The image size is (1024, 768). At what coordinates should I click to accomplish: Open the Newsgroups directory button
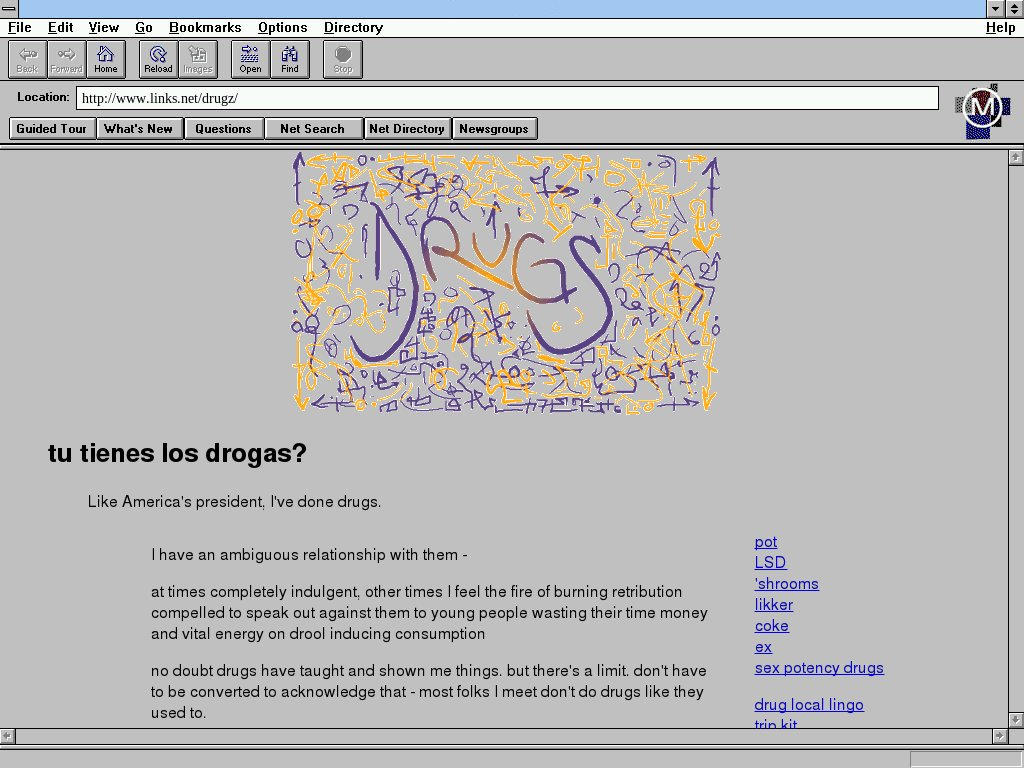tap(494, 129)
